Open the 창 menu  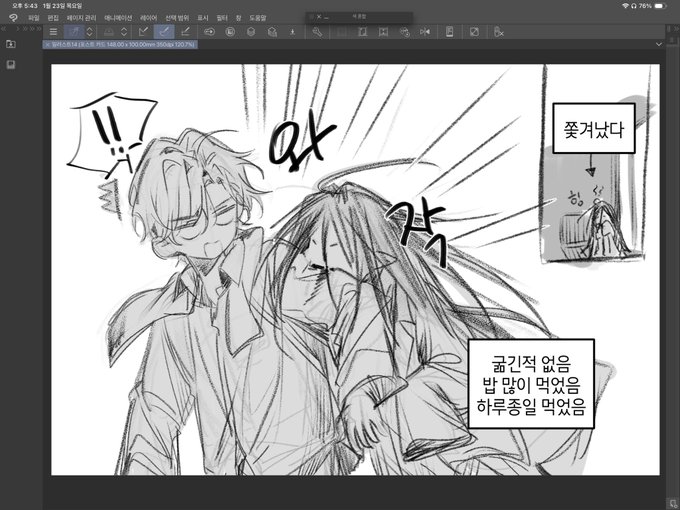tap(239, 18)
